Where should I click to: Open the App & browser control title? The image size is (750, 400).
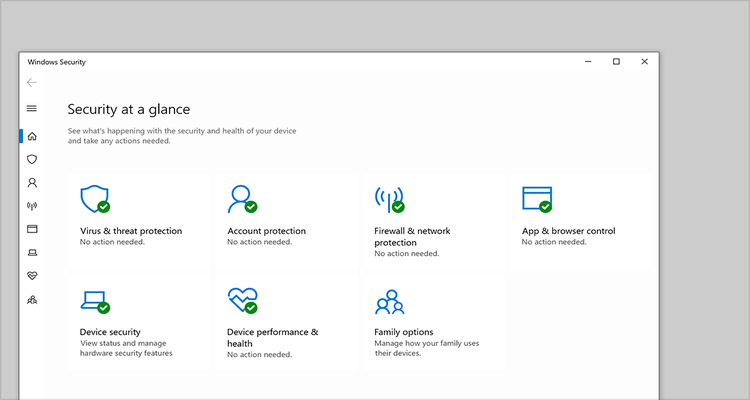[569, 231]
